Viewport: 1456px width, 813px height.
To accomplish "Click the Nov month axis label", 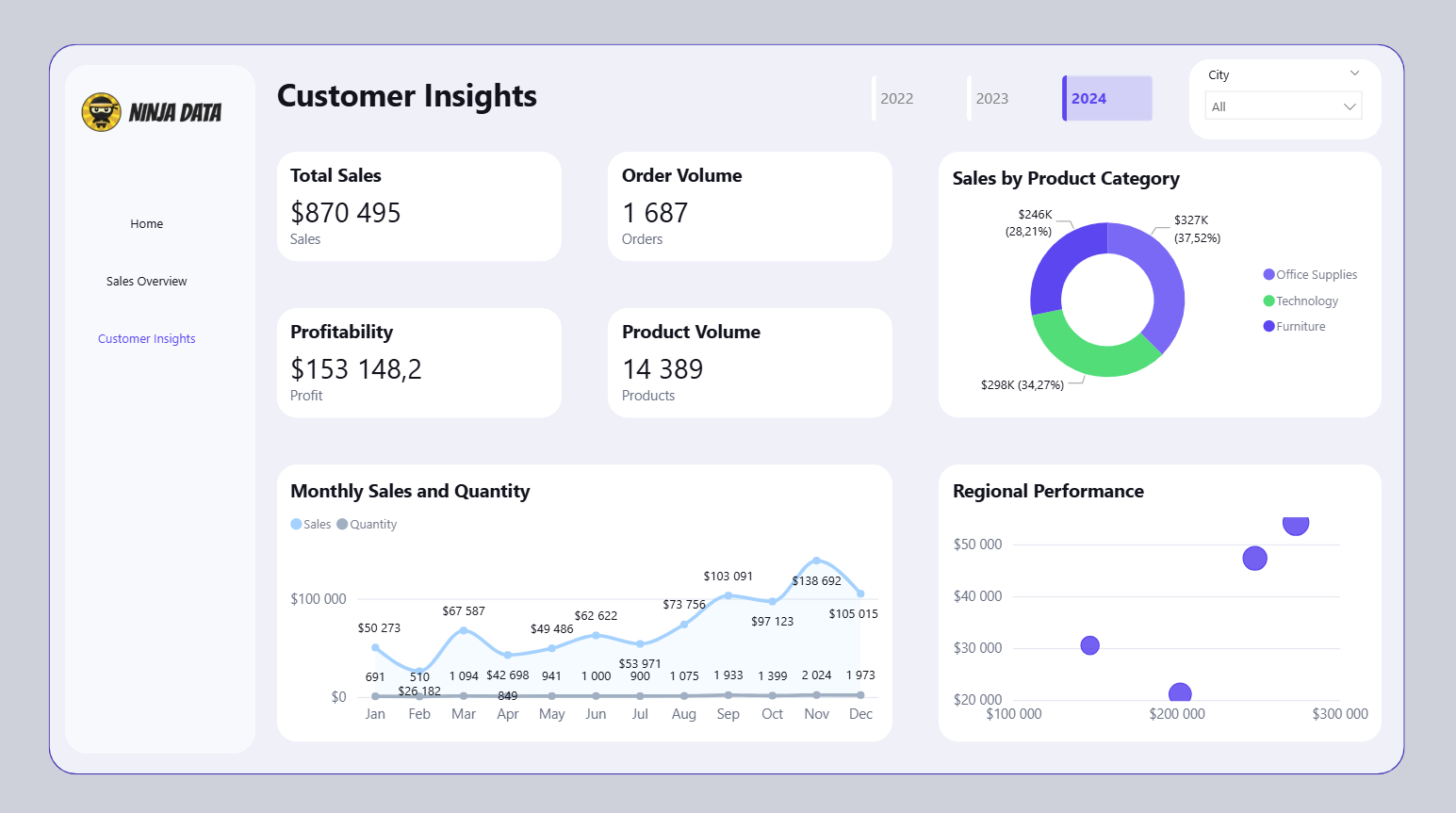I will click(817, 714).
